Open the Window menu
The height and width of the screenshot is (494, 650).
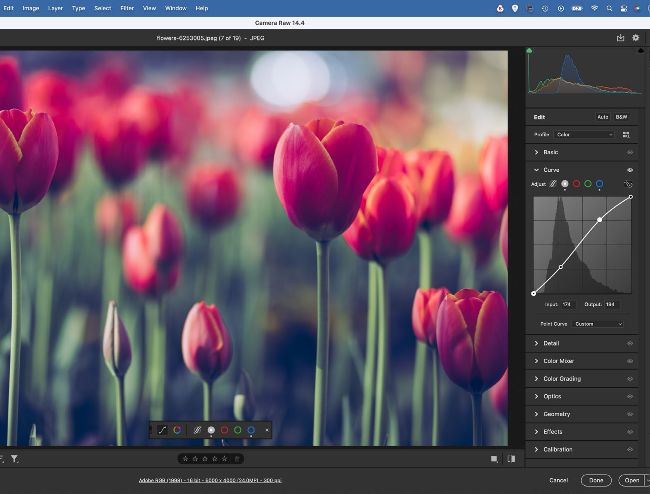click(176, 8)
